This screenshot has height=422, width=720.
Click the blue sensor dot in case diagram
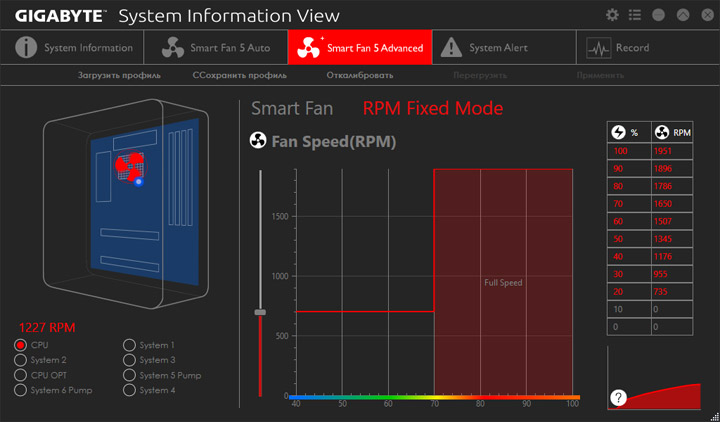click(139, 182)
